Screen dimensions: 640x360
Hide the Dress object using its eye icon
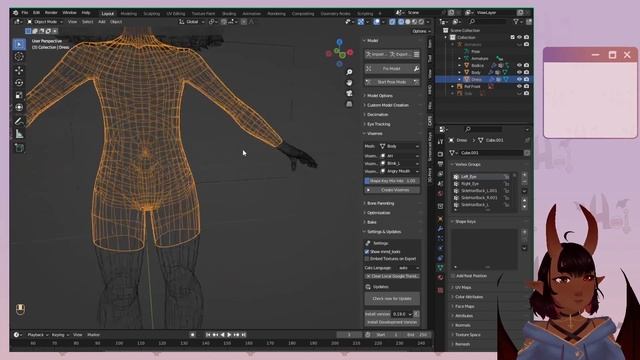tap(519, 79)
